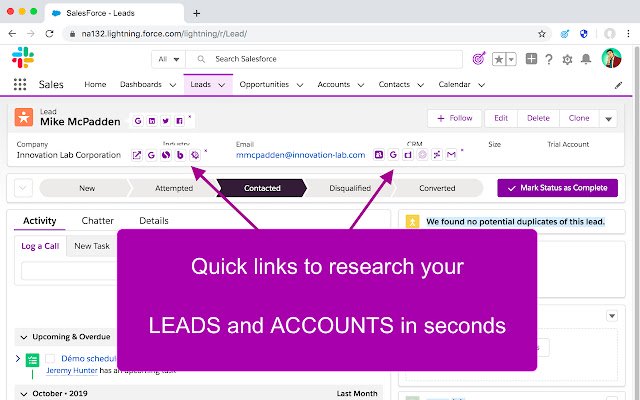This screenshot has width=640, height=400.
Task: Open the favorites list dropdown arrow
Action: click(x=511, y=59)
